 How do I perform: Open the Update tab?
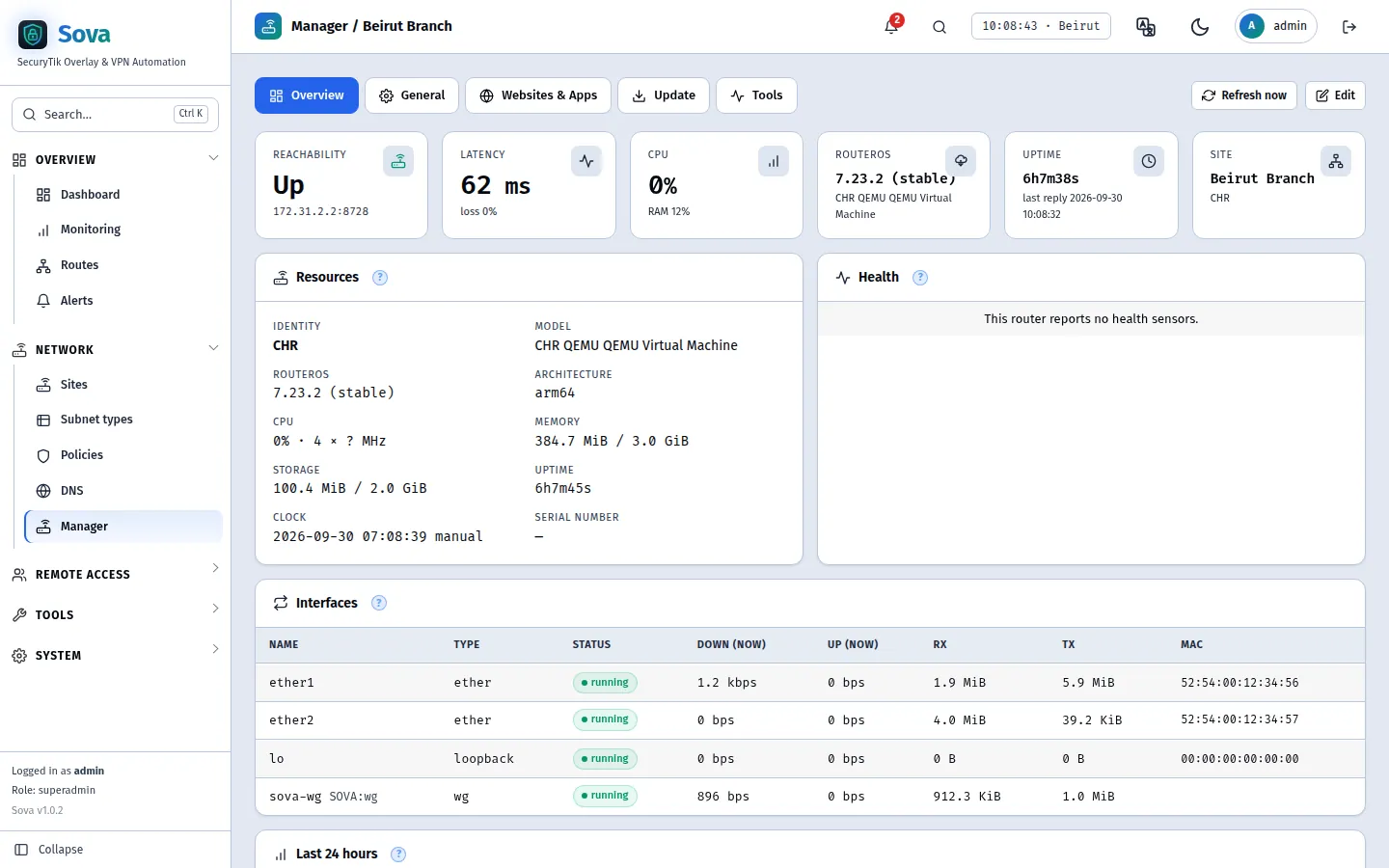point(664,95)
